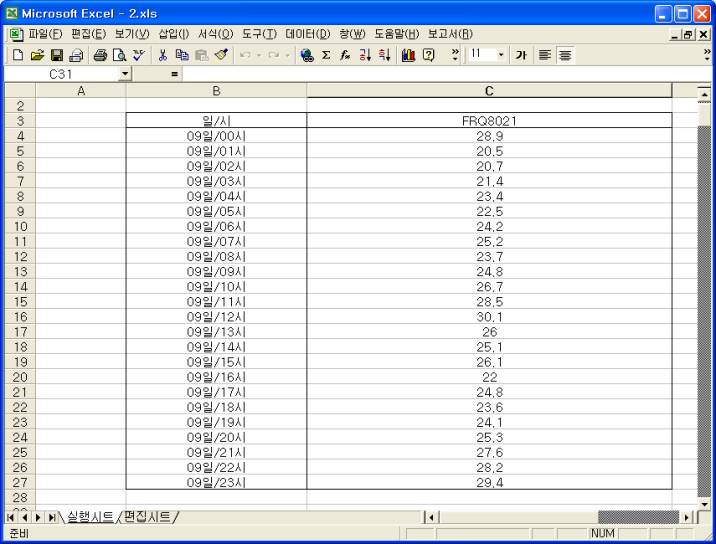Screen dimensions: 716x544
Task: Expand the Name Box dropdown arrow
Action: 125,74
